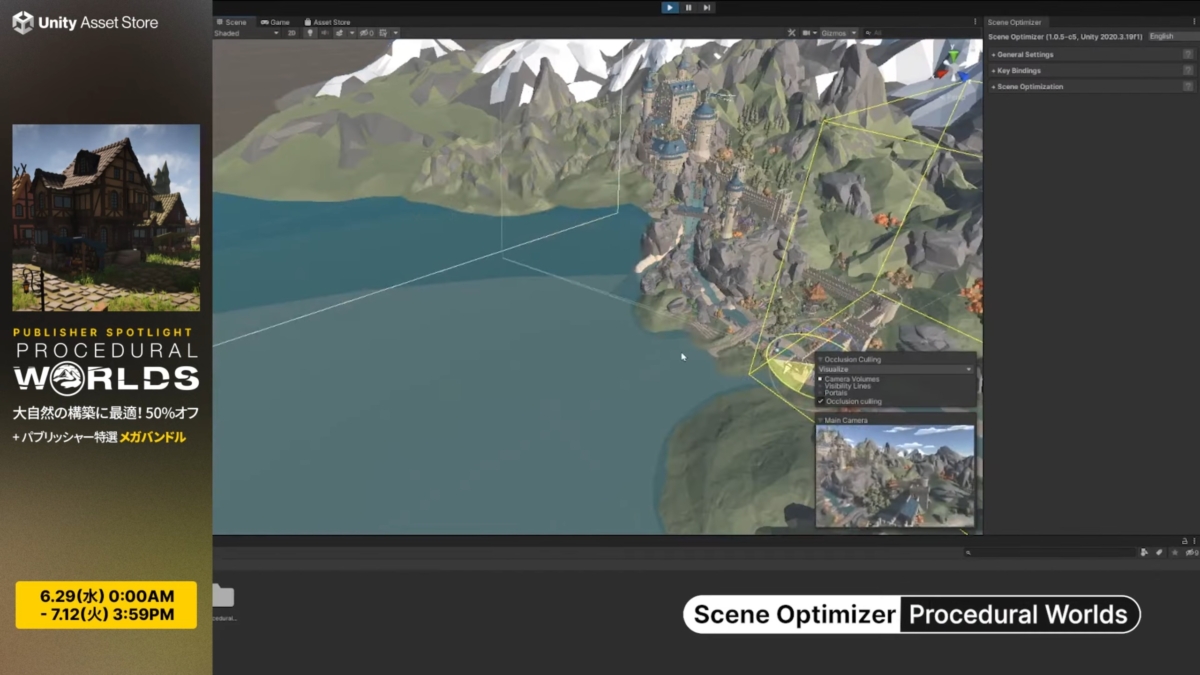Click the Unity Asset Store logo
The height and width of the screenshot is (675, 1200).
click(x=85, y=22)
